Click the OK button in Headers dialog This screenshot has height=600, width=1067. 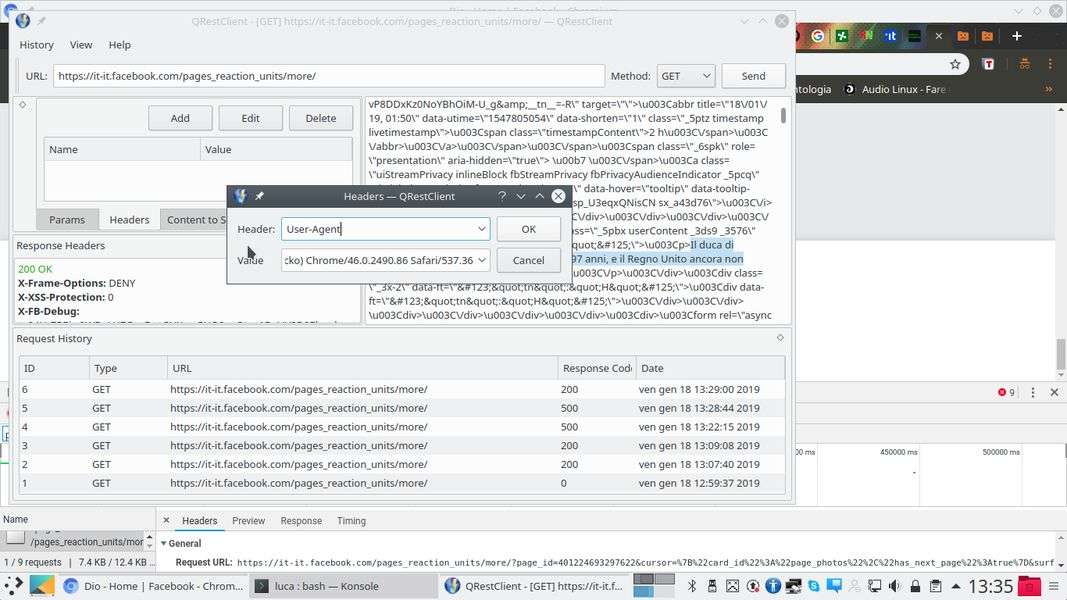click(528, 229)
